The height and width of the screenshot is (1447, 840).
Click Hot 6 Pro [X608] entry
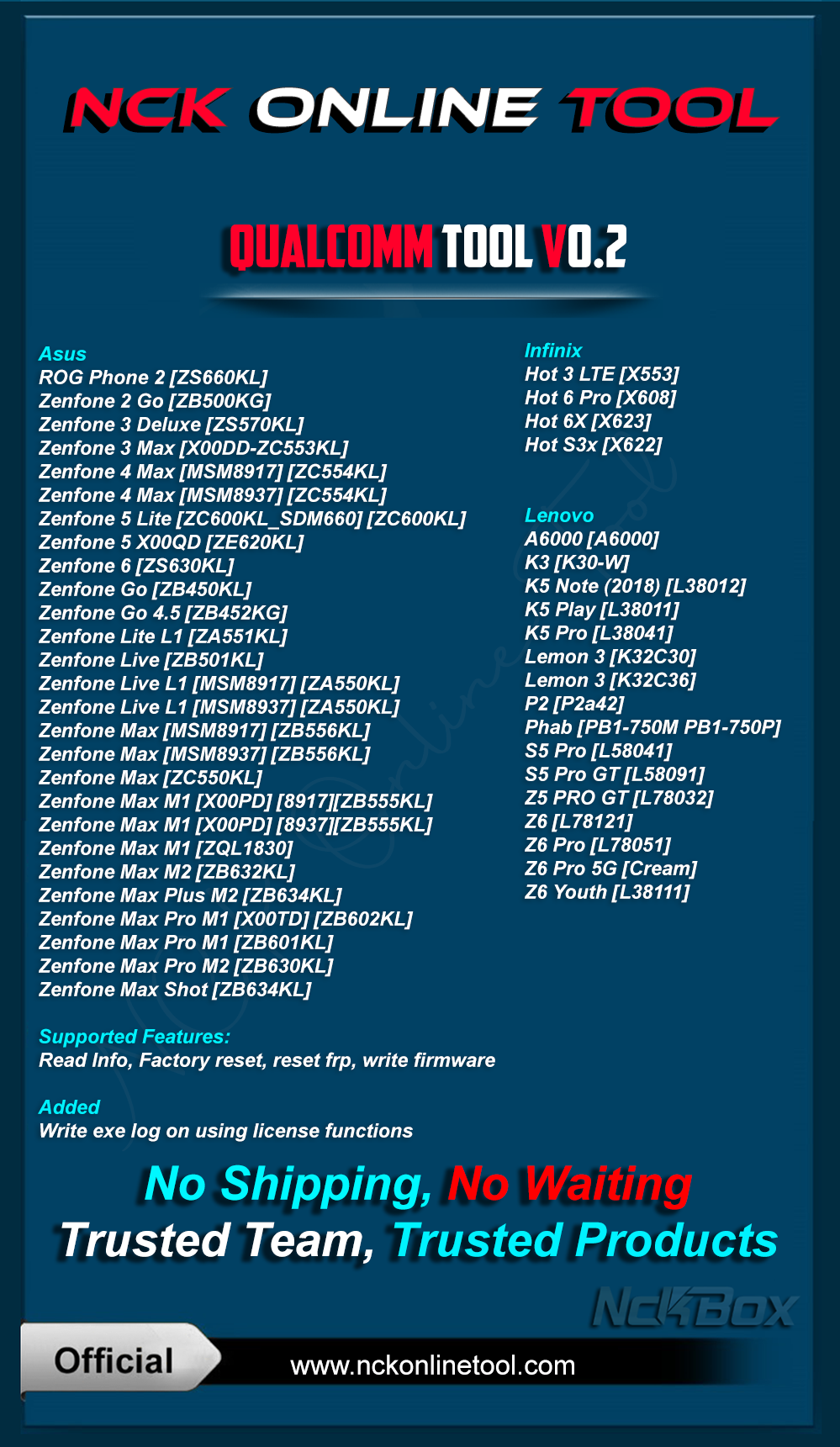pyautogui.click(x=600, y=398)
